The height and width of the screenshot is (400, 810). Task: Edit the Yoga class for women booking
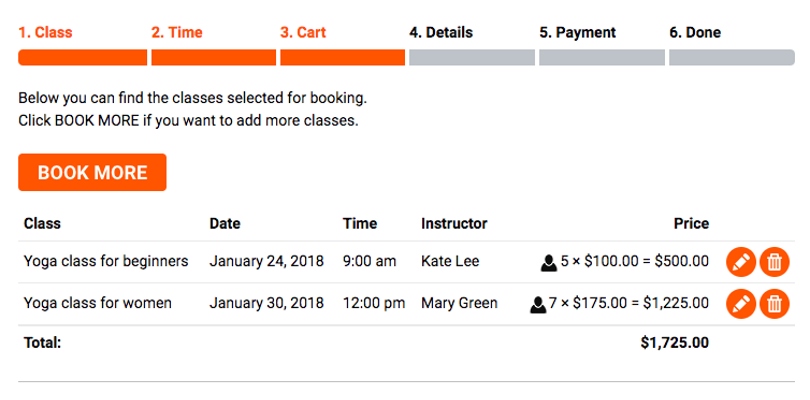(x=740, y=303)
